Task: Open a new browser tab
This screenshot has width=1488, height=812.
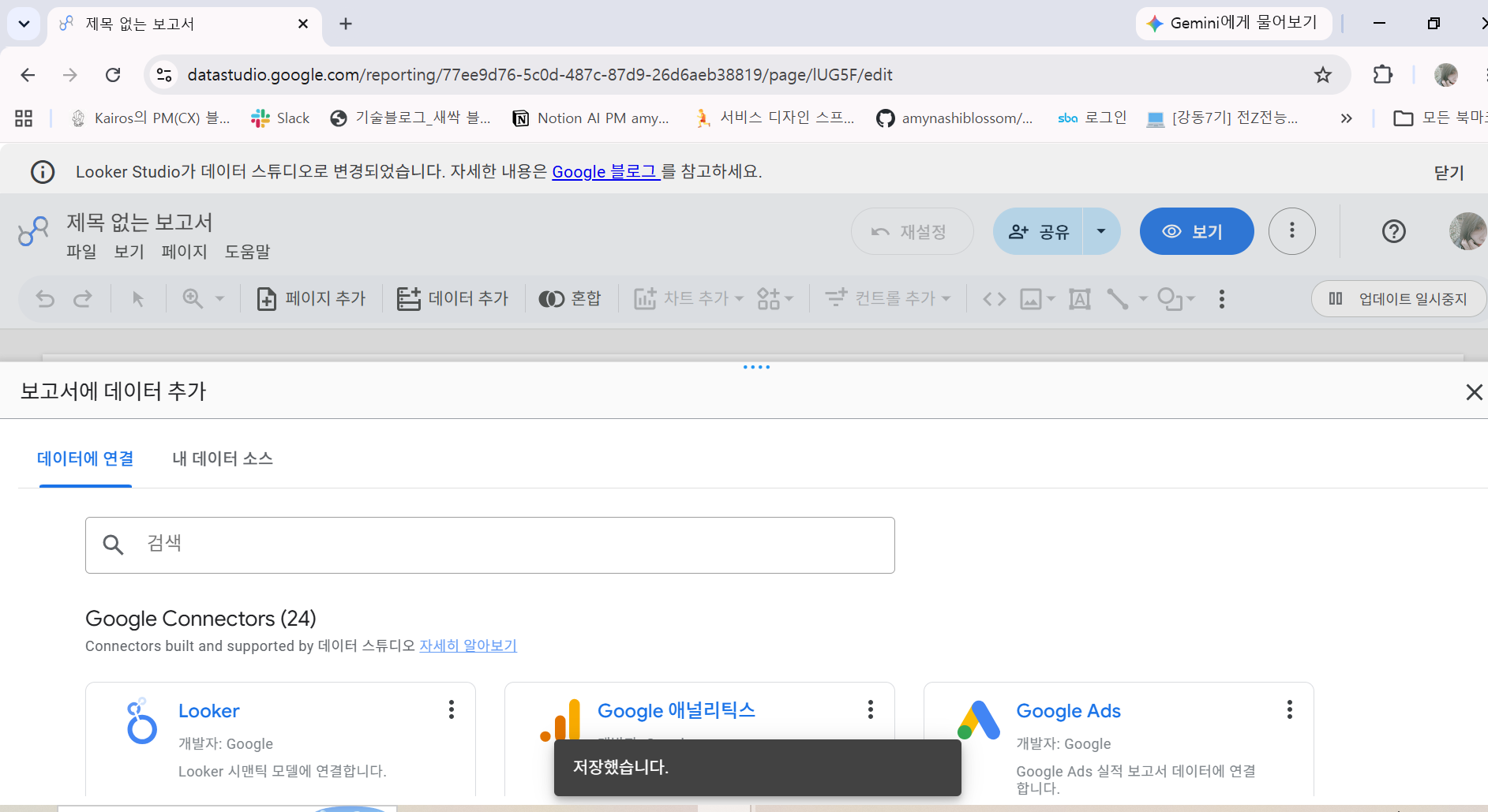Action: click(x=346, y=24)
